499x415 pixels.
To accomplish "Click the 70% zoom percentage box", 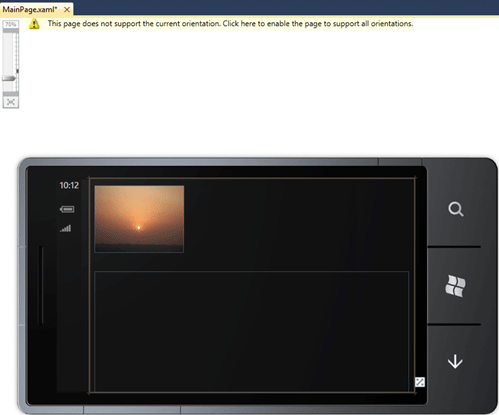I will pos(11,24).
